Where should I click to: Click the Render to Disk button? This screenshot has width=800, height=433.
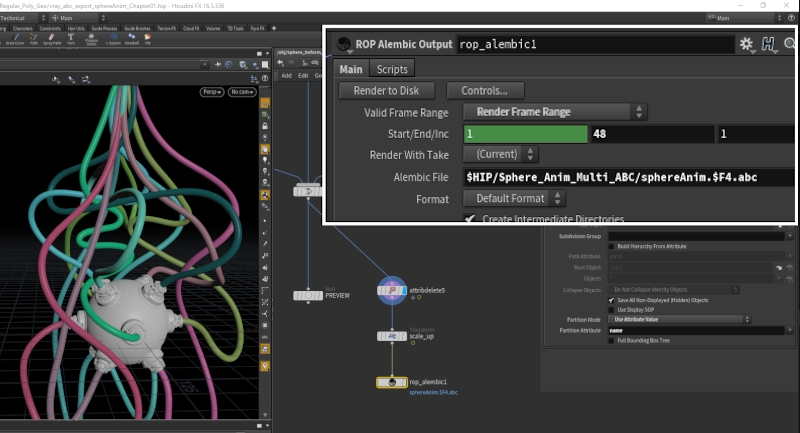pos(386,91)
